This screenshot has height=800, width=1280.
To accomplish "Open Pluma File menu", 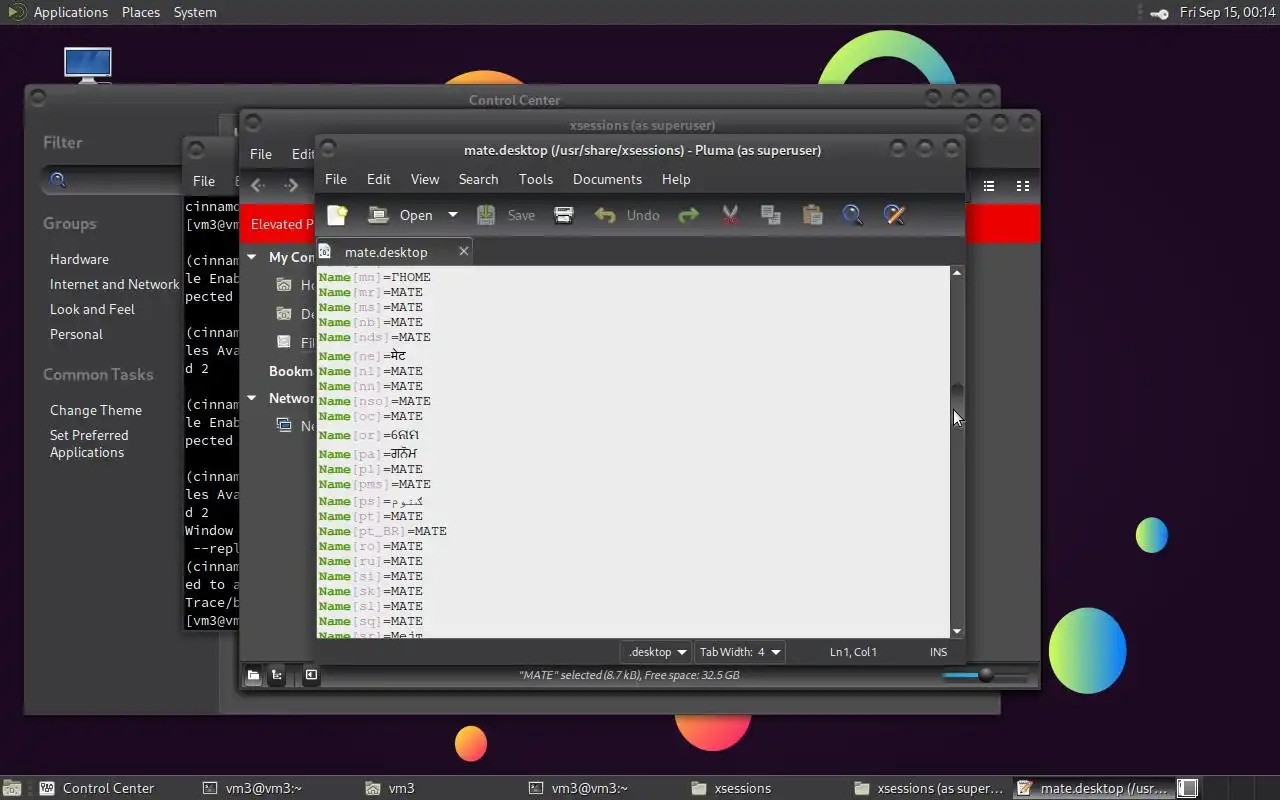I will (336, 179).
